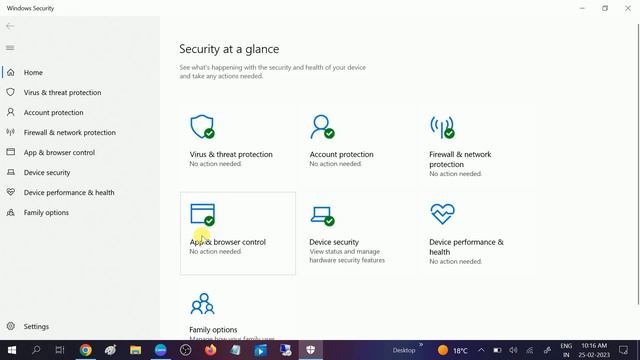Click the Virus & threat protection shield tile icon
This screenshot has height=360, width=640.
(202, 127)
